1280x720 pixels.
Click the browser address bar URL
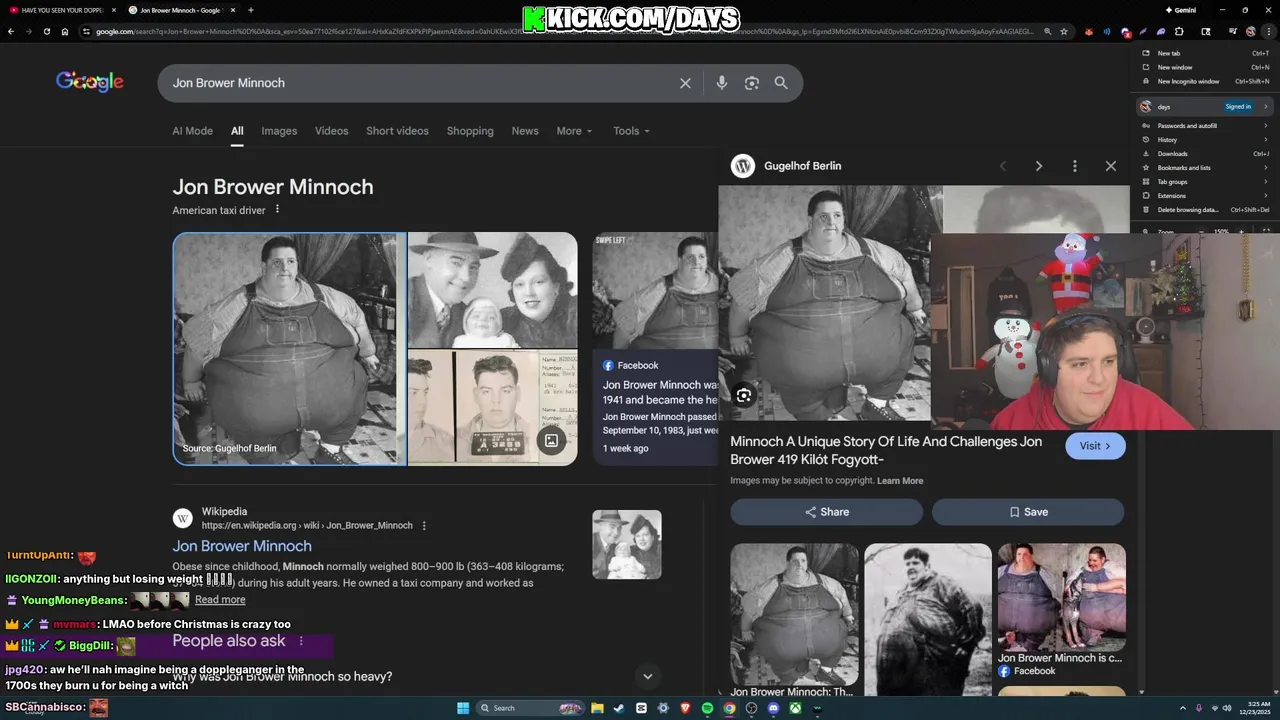click(565, 31)
